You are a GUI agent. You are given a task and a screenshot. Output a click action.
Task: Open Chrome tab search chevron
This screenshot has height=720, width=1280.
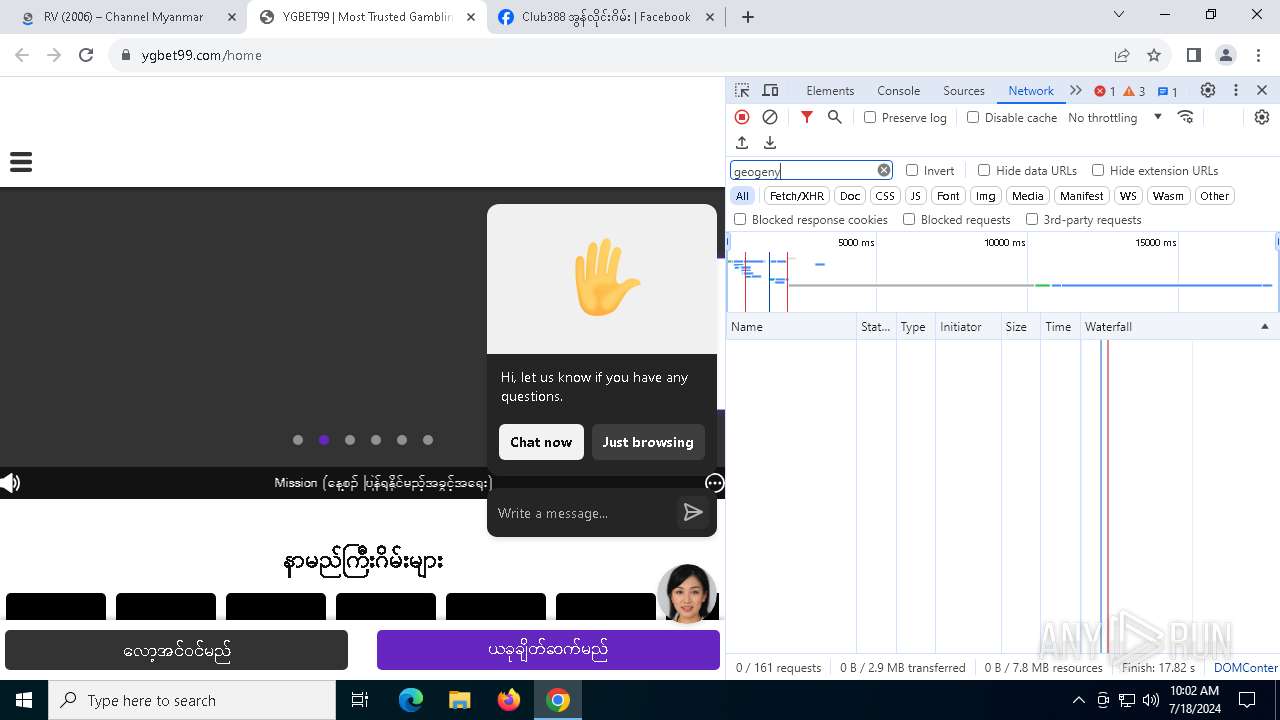click(x=1119, y=15)
